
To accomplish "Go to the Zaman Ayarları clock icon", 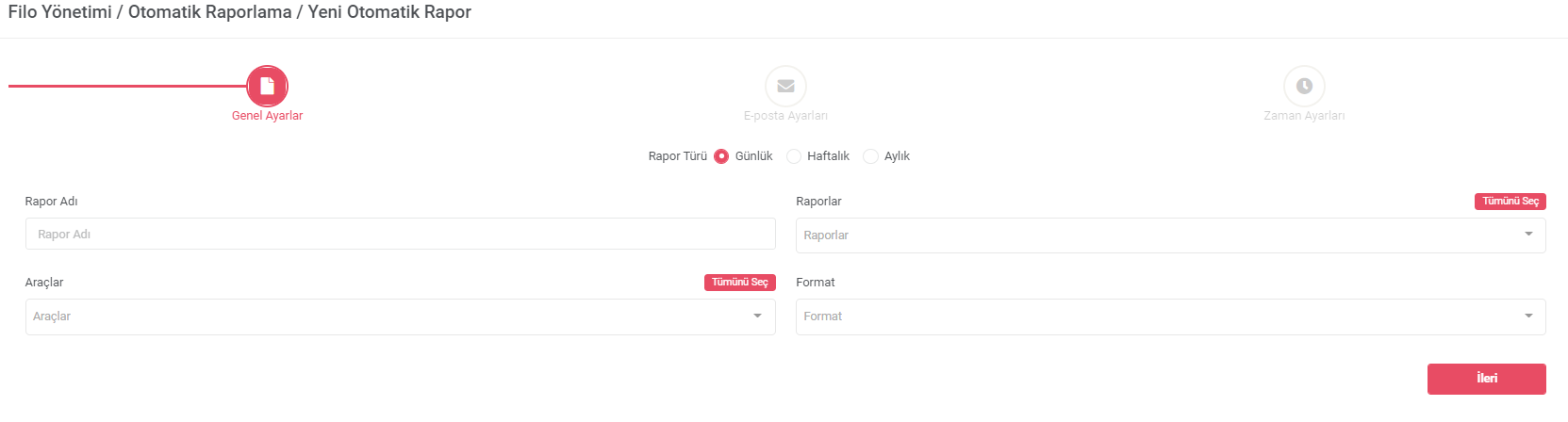I will point(1304,86).
